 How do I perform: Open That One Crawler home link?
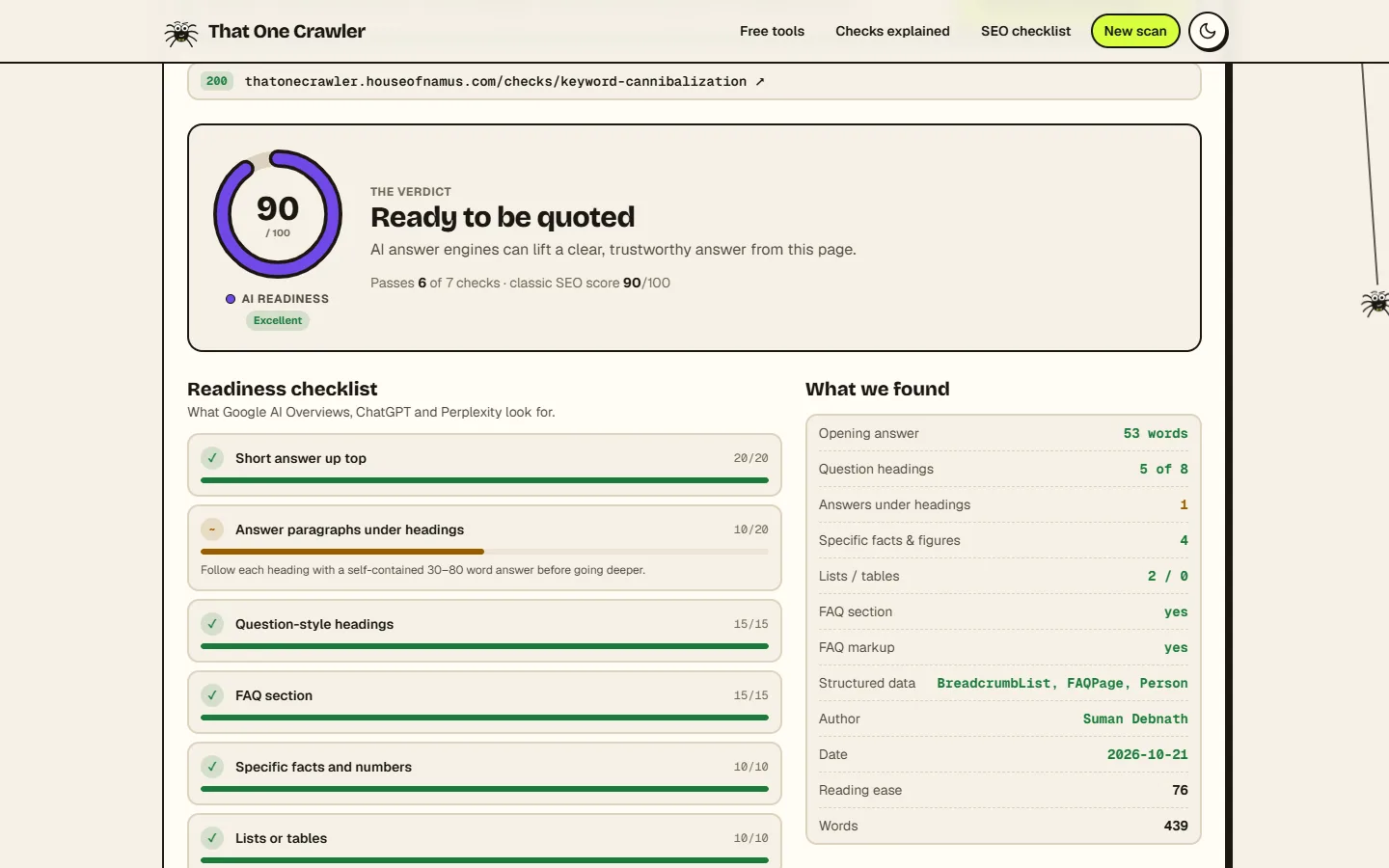pyautogui.click(x=265, y=32)
